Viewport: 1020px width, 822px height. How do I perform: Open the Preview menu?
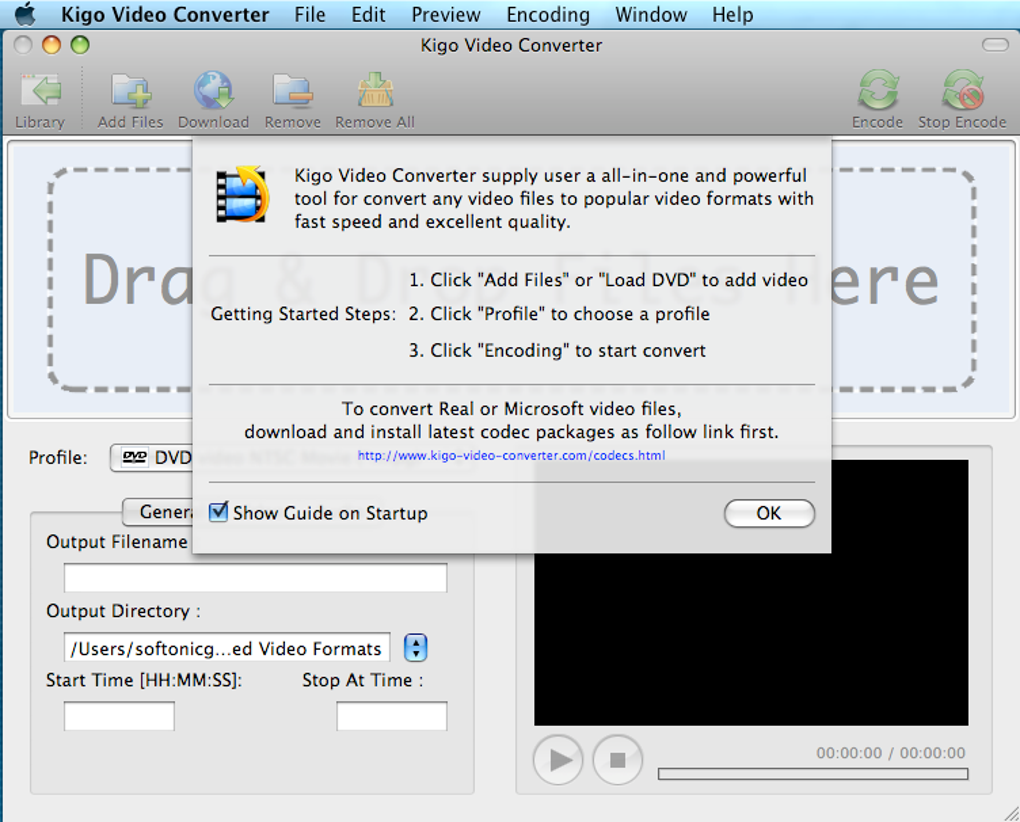point(446,14)
